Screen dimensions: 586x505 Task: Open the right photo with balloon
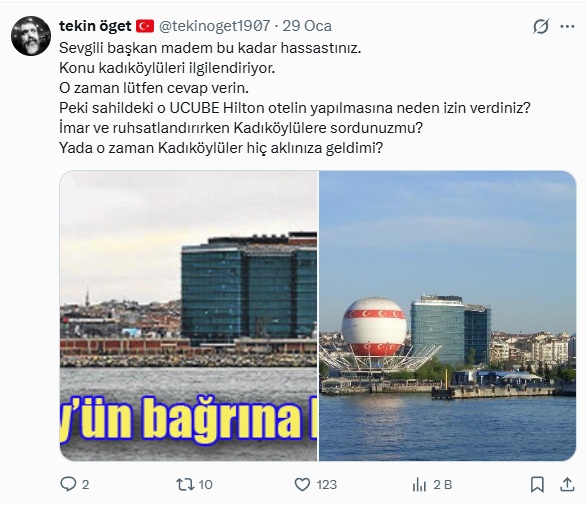447,316
